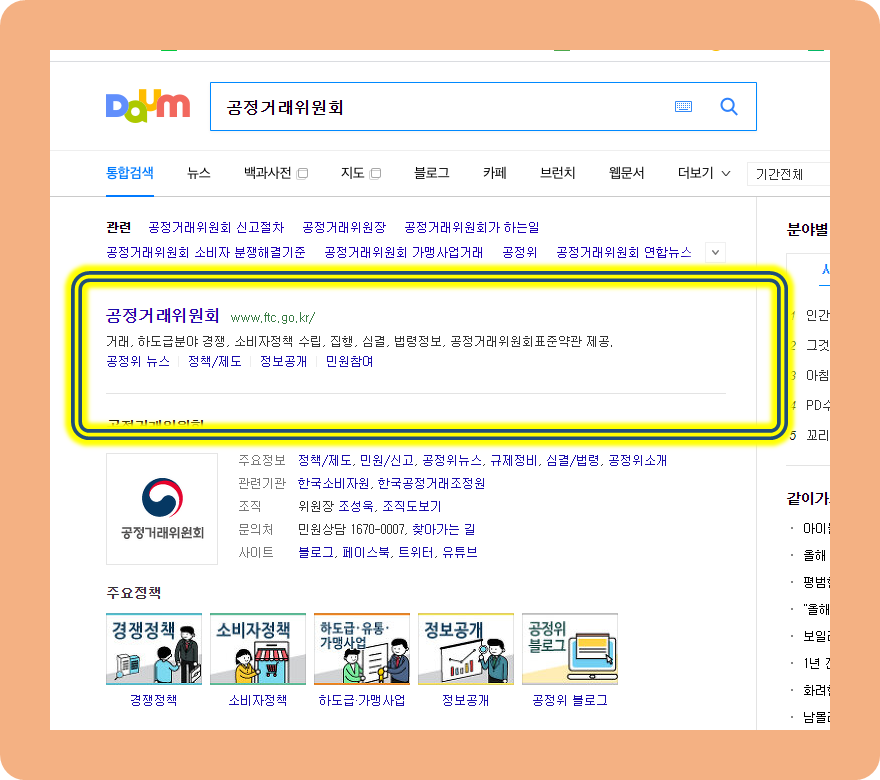880x780 pixels.
Task: Open the 소비자정책 caption link
Action: [258, 700]
